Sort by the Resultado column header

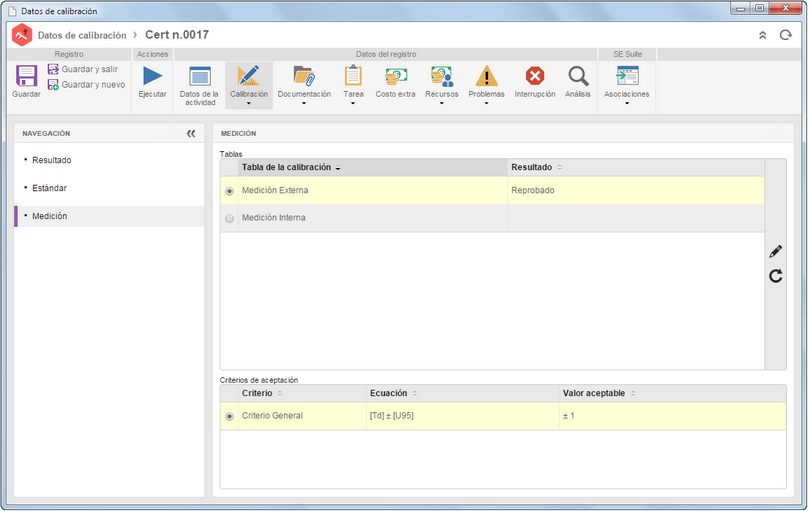(x=635, y=167)
